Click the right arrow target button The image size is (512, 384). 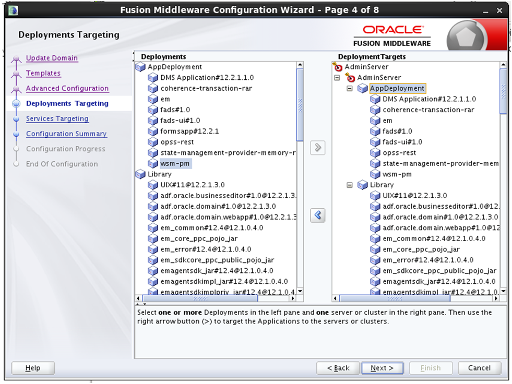click(317, 147)
